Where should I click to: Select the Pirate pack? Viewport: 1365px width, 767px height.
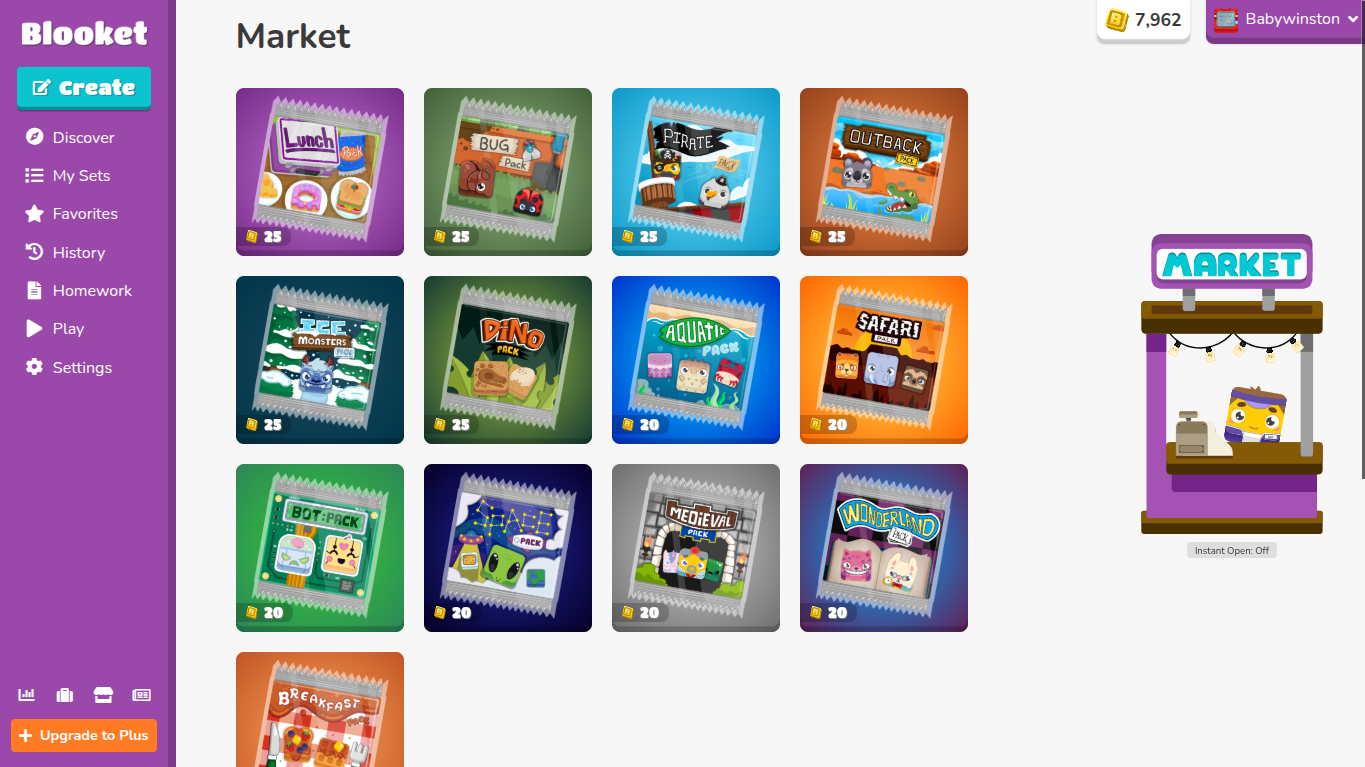click(x=696, y=171)
